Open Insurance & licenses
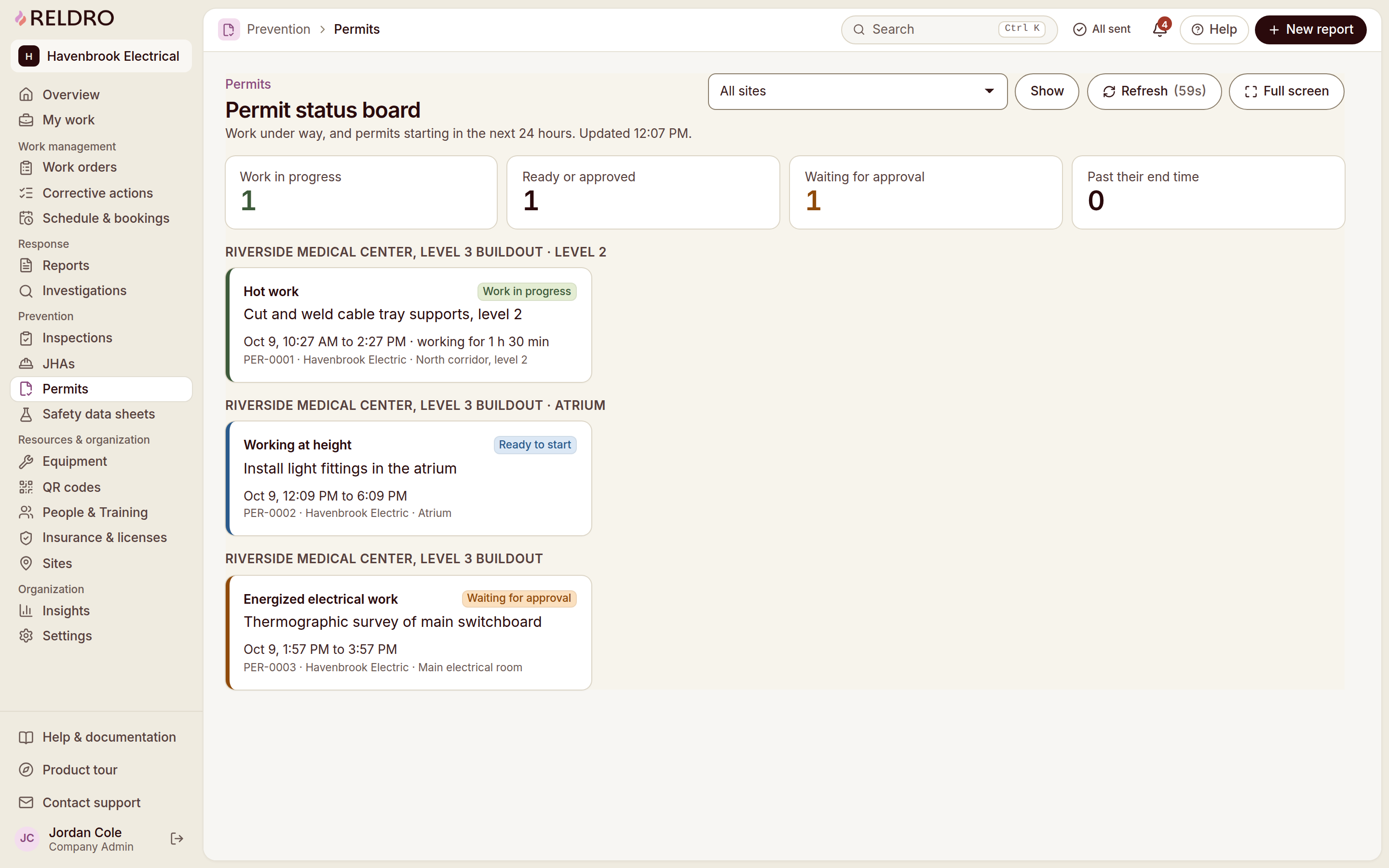The image size is (1389, 868). [x=101, y=537]
